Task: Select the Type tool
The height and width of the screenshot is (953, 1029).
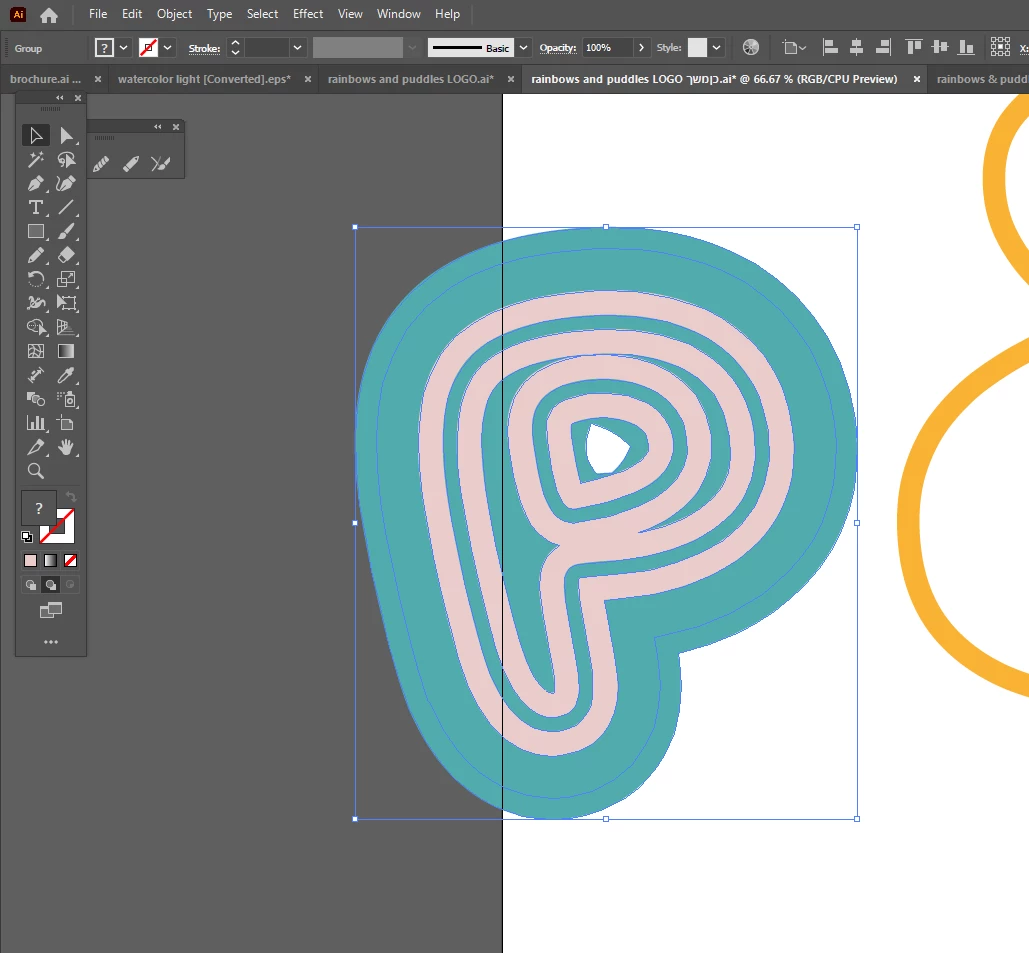Action: [x=35, y=207]
